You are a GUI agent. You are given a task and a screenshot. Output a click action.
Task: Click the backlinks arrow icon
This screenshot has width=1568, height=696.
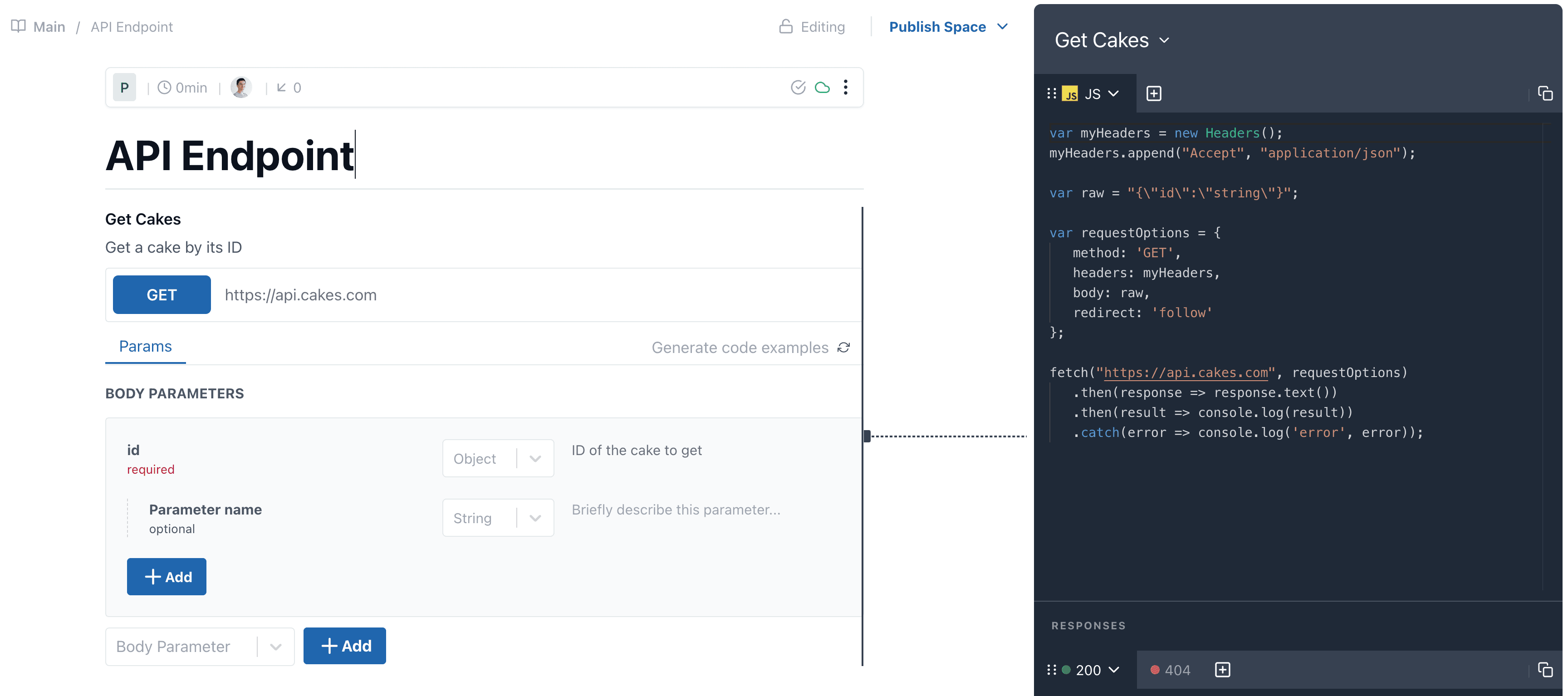tap(281, 88)
